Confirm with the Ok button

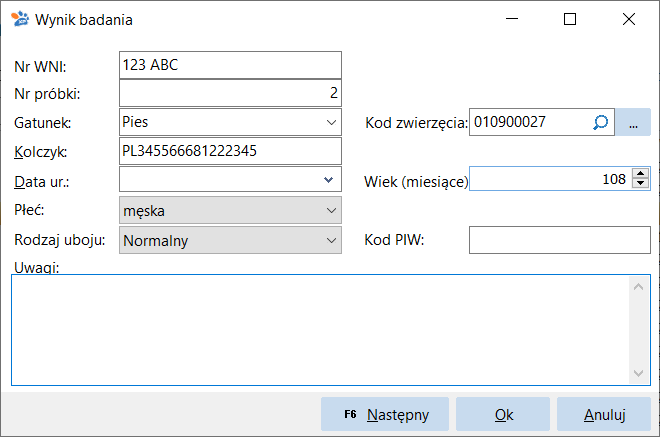(503, 414)
